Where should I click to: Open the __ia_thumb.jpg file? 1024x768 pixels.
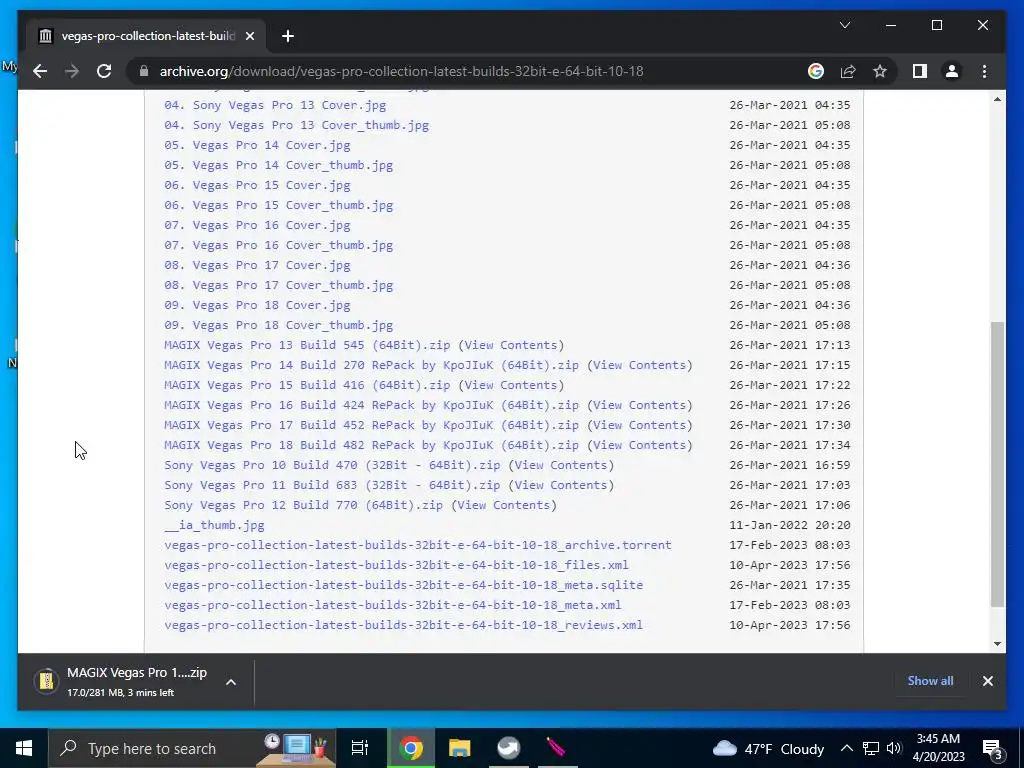214,525
